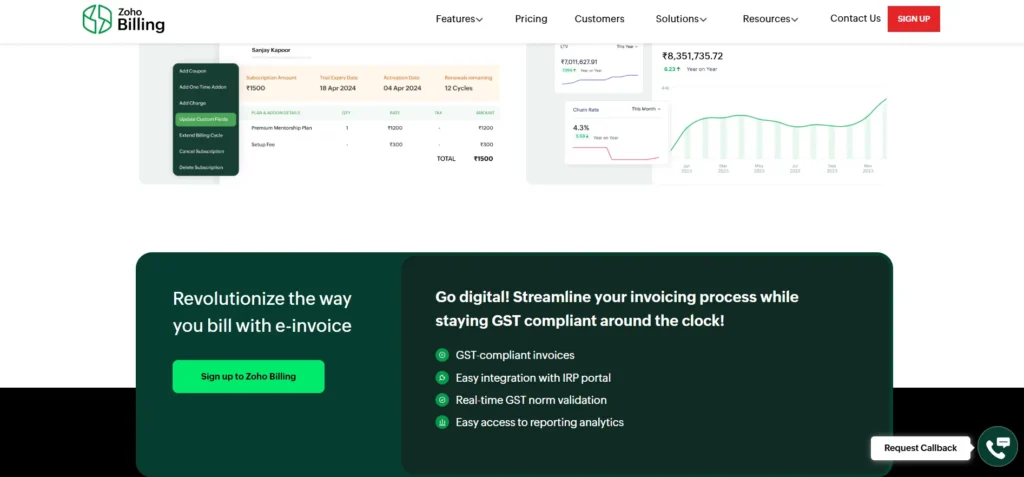Click Sign up to Zoho Billing button
Viewport: 1024px width, 477px height.
click(248, 376)
